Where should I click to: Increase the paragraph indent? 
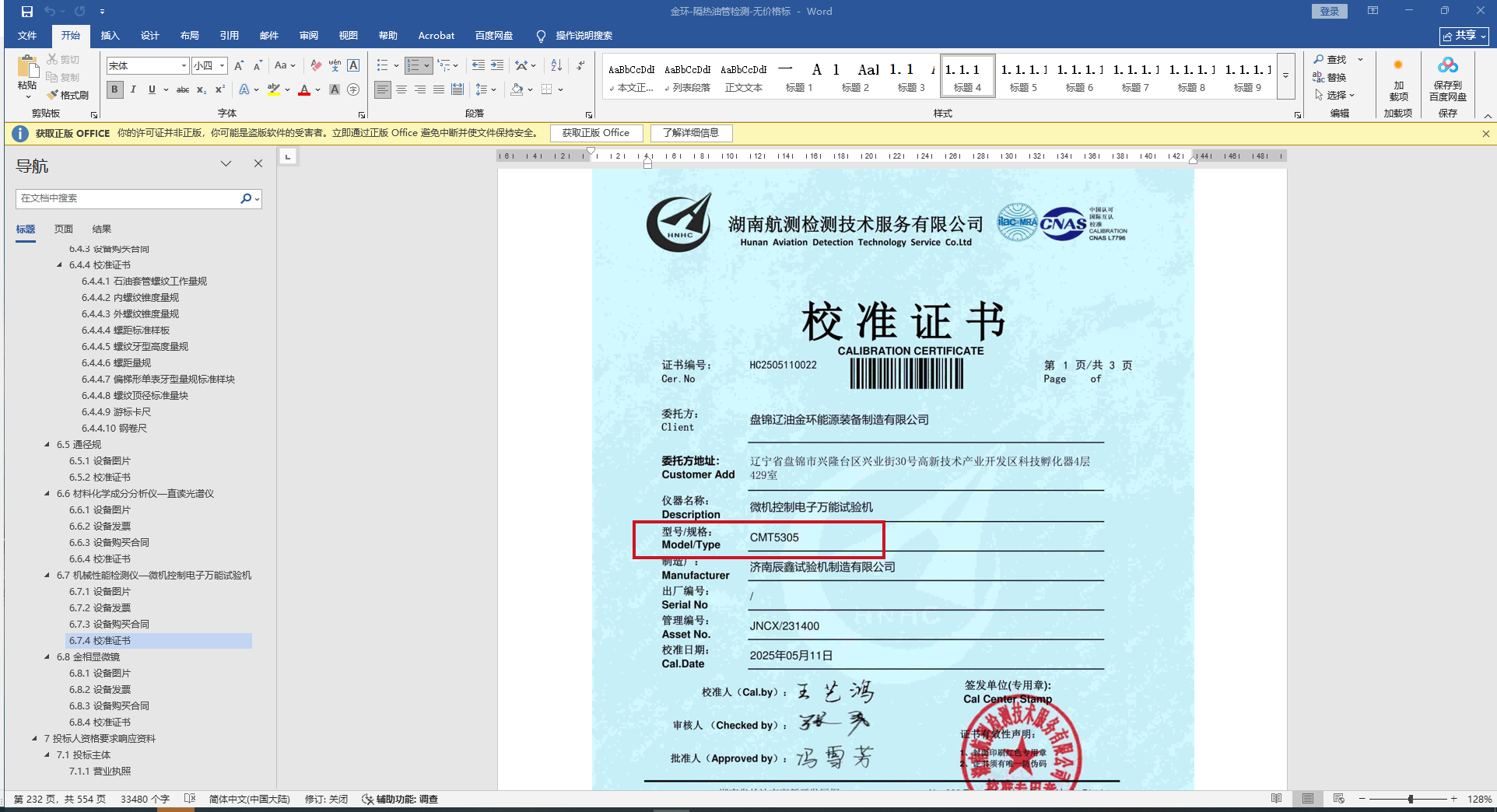(497, 66)
